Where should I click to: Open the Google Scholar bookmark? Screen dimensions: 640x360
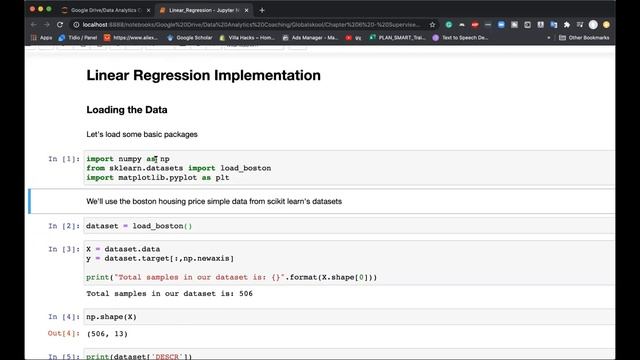click(190, 38)
